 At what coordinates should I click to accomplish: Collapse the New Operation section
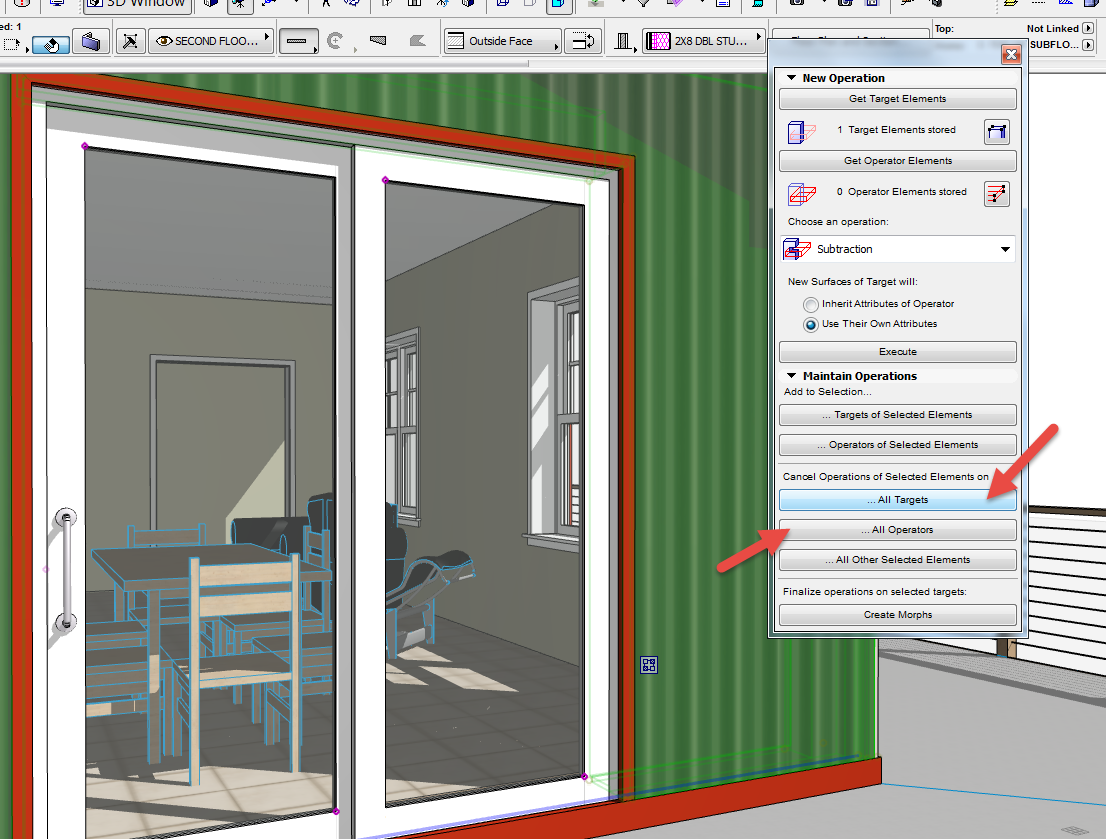pyautogui.click(x=791, y=77)
